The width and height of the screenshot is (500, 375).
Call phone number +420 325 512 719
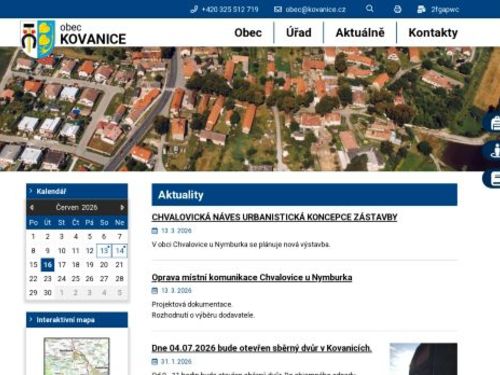click(230, 9)
